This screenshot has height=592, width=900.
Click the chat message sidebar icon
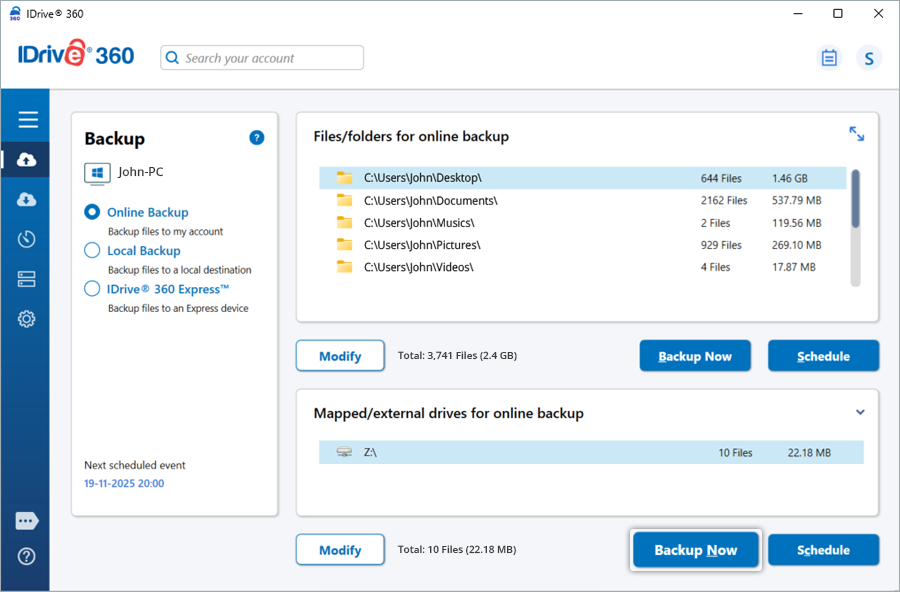click(x=27, y=521)
